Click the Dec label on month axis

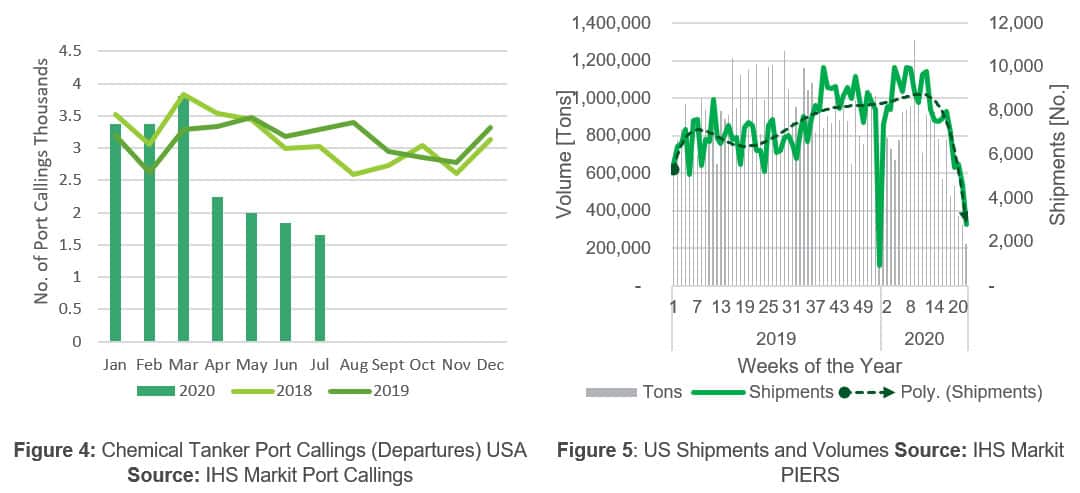(490, 365)
